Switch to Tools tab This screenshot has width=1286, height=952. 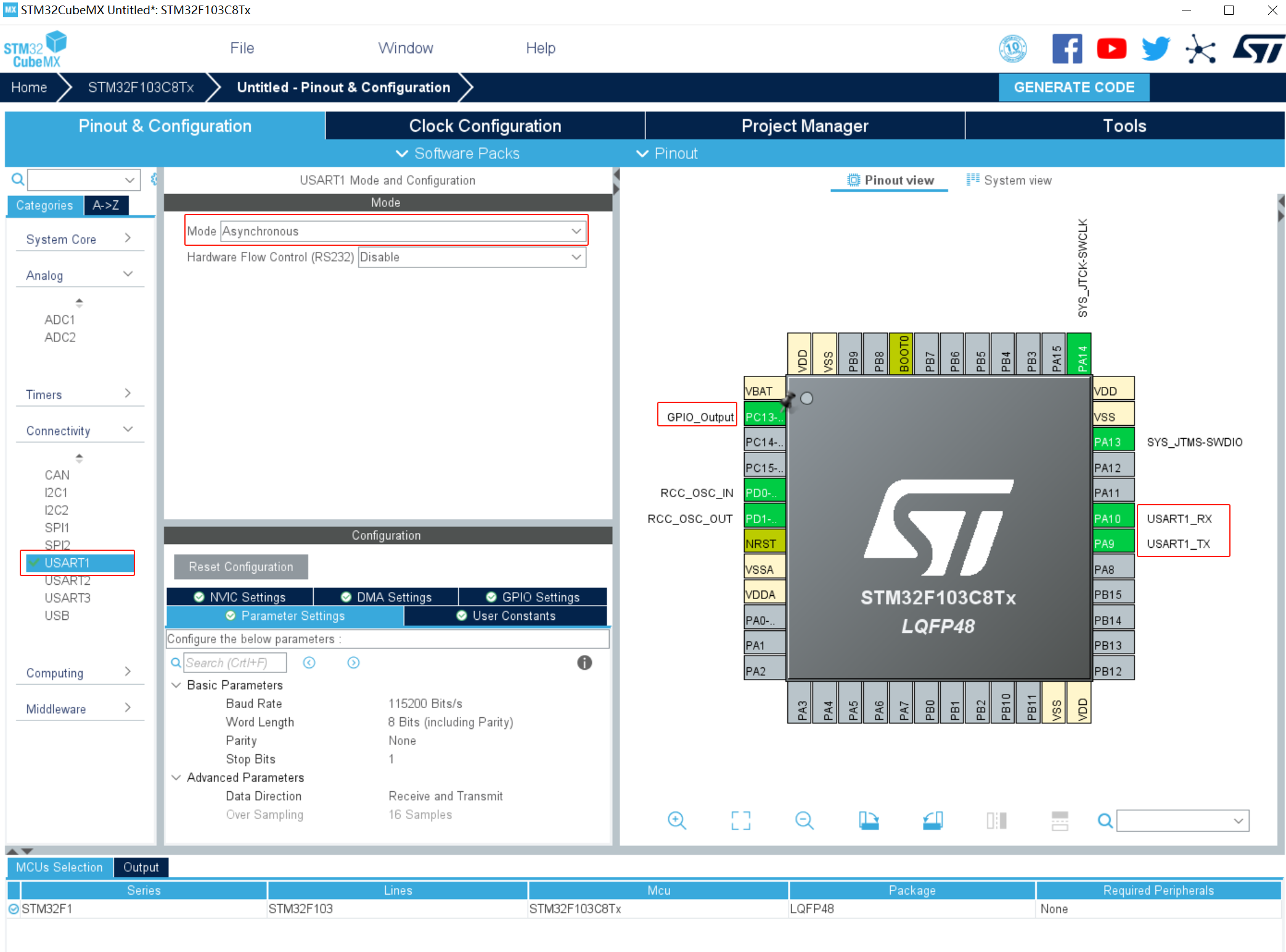[x=1124, y=126]
